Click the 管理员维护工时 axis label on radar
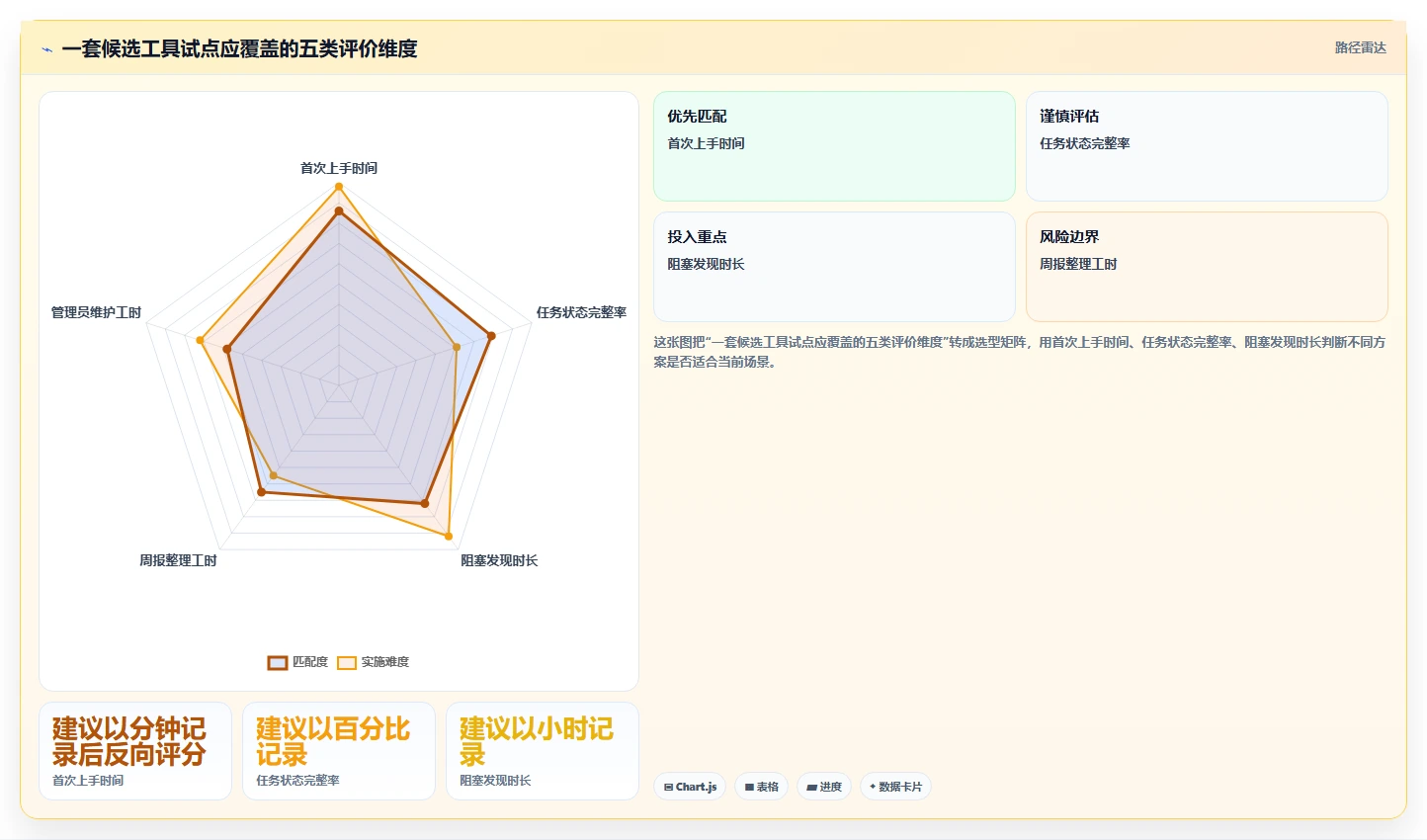Image resolution: width=1427 pixels, height=840 pixels. (x=96, y=312)
